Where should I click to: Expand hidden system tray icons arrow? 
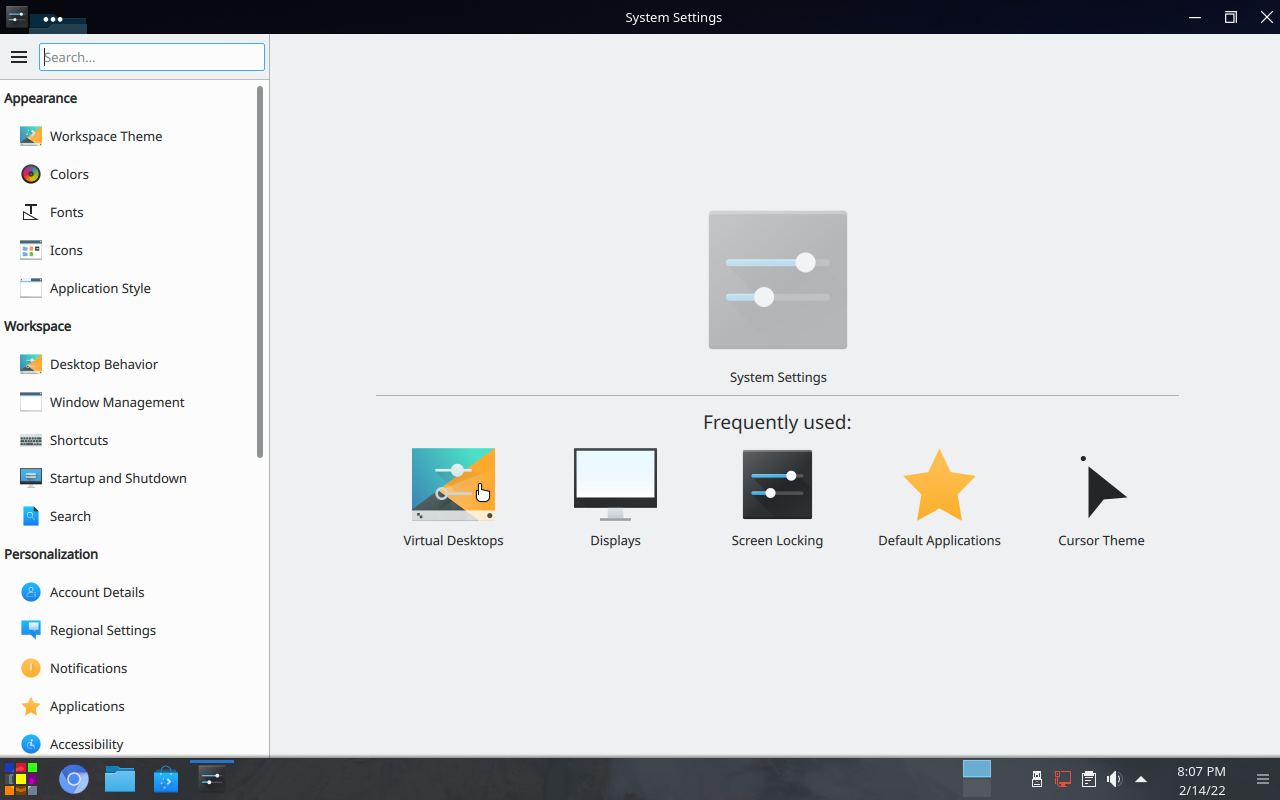tap(1141, 779)
